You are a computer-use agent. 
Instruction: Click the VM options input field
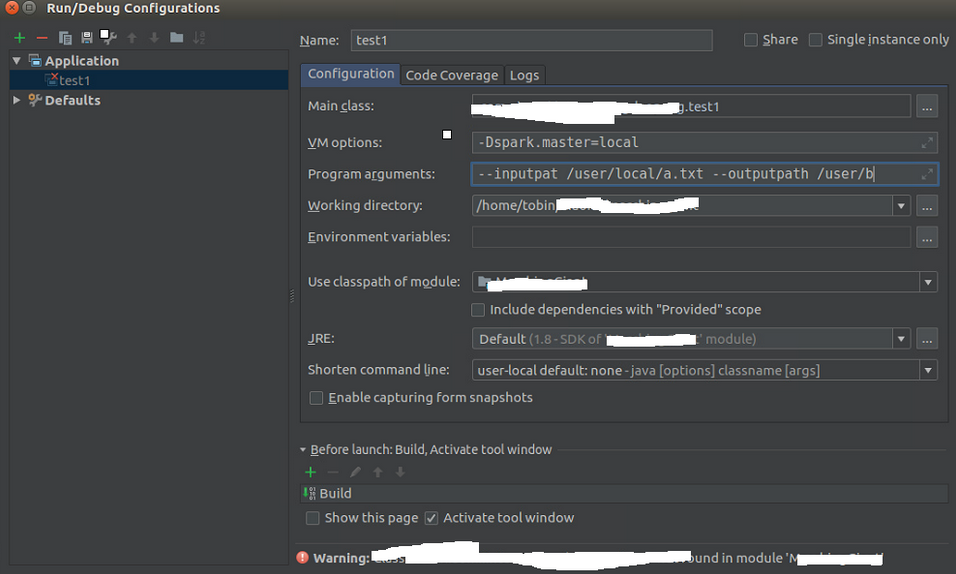690,142
